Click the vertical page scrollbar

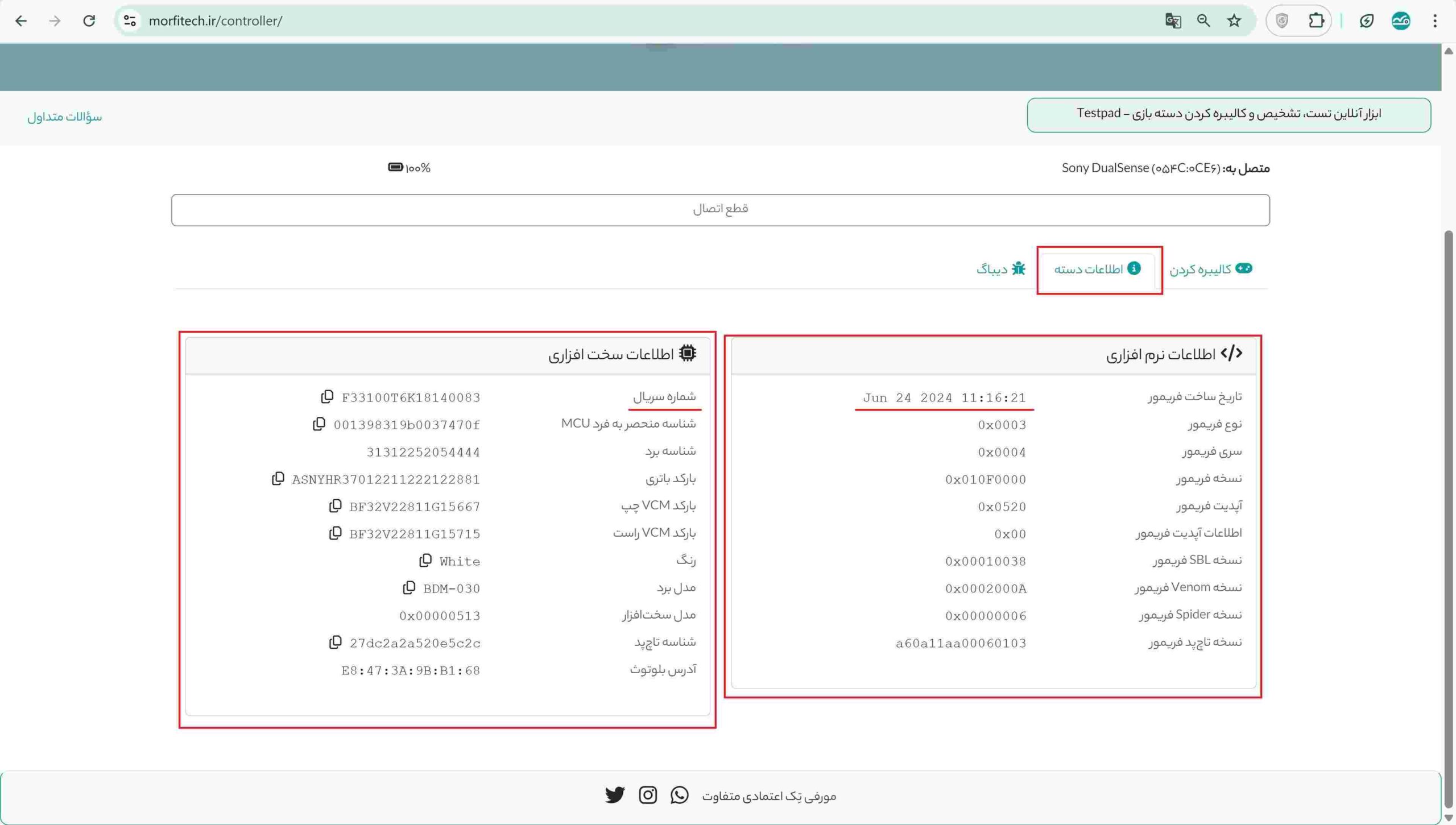1449,512
